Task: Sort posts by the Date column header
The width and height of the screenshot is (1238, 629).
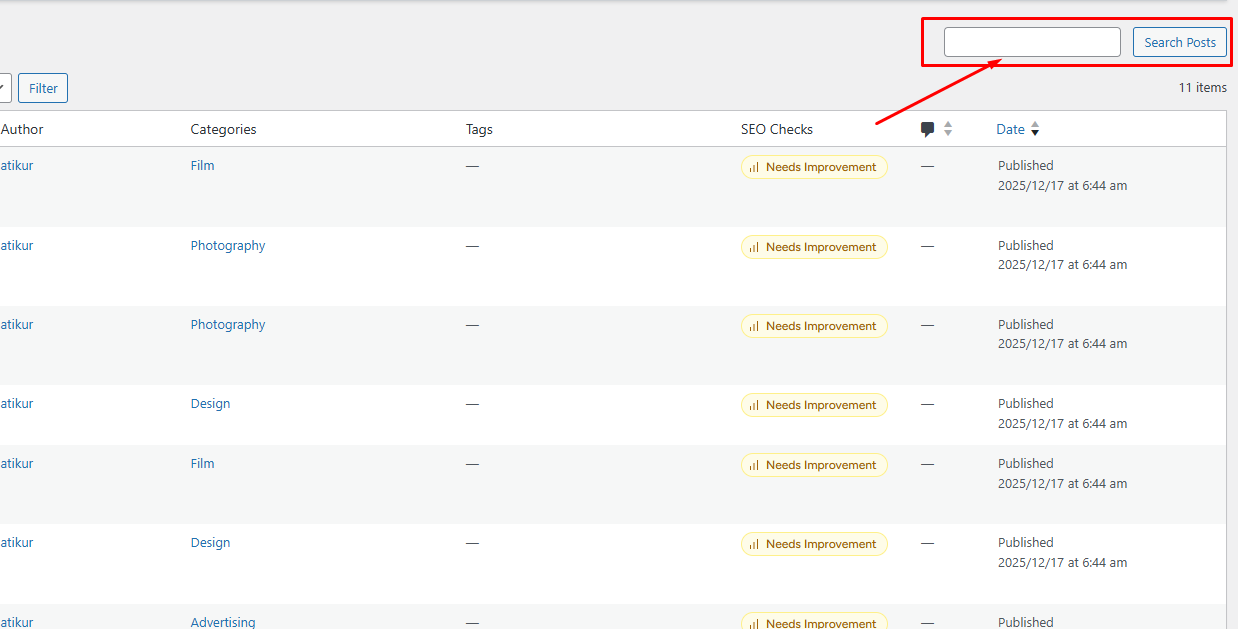Action: pos(1010,129)
